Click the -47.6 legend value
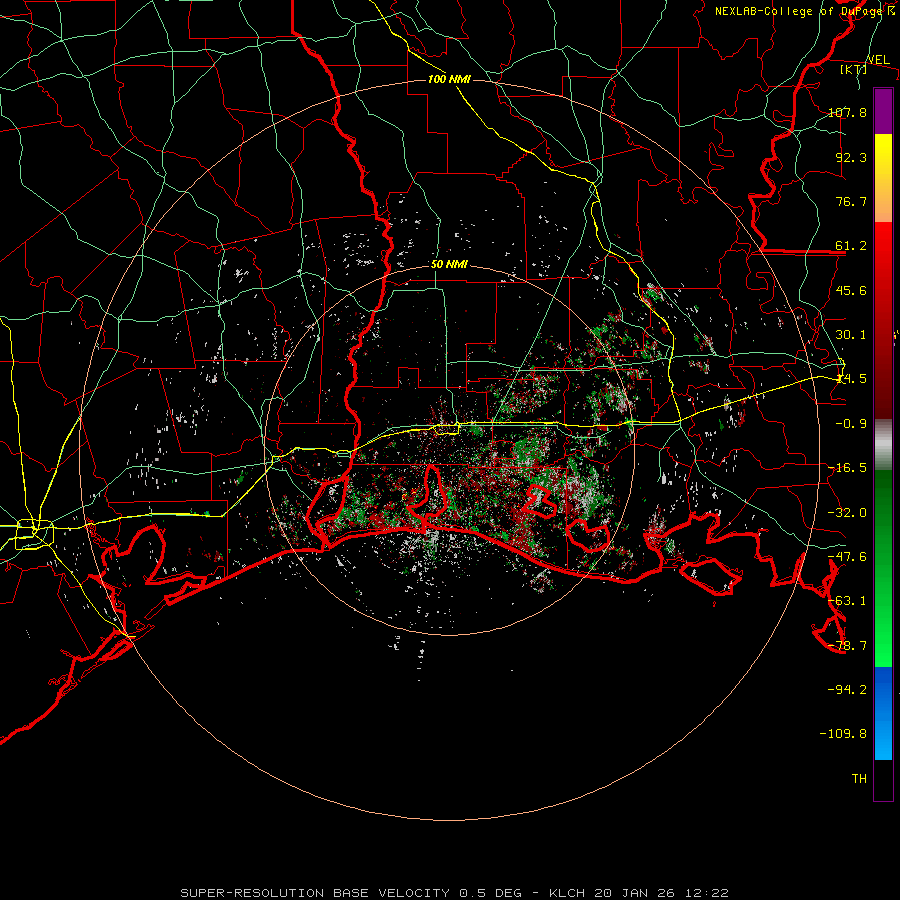900x900 pixels. coord(847,557)
